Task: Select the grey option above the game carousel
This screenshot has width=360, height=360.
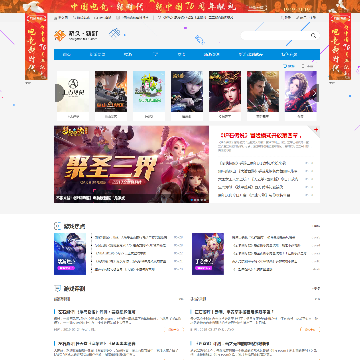Action: [308, 66]
